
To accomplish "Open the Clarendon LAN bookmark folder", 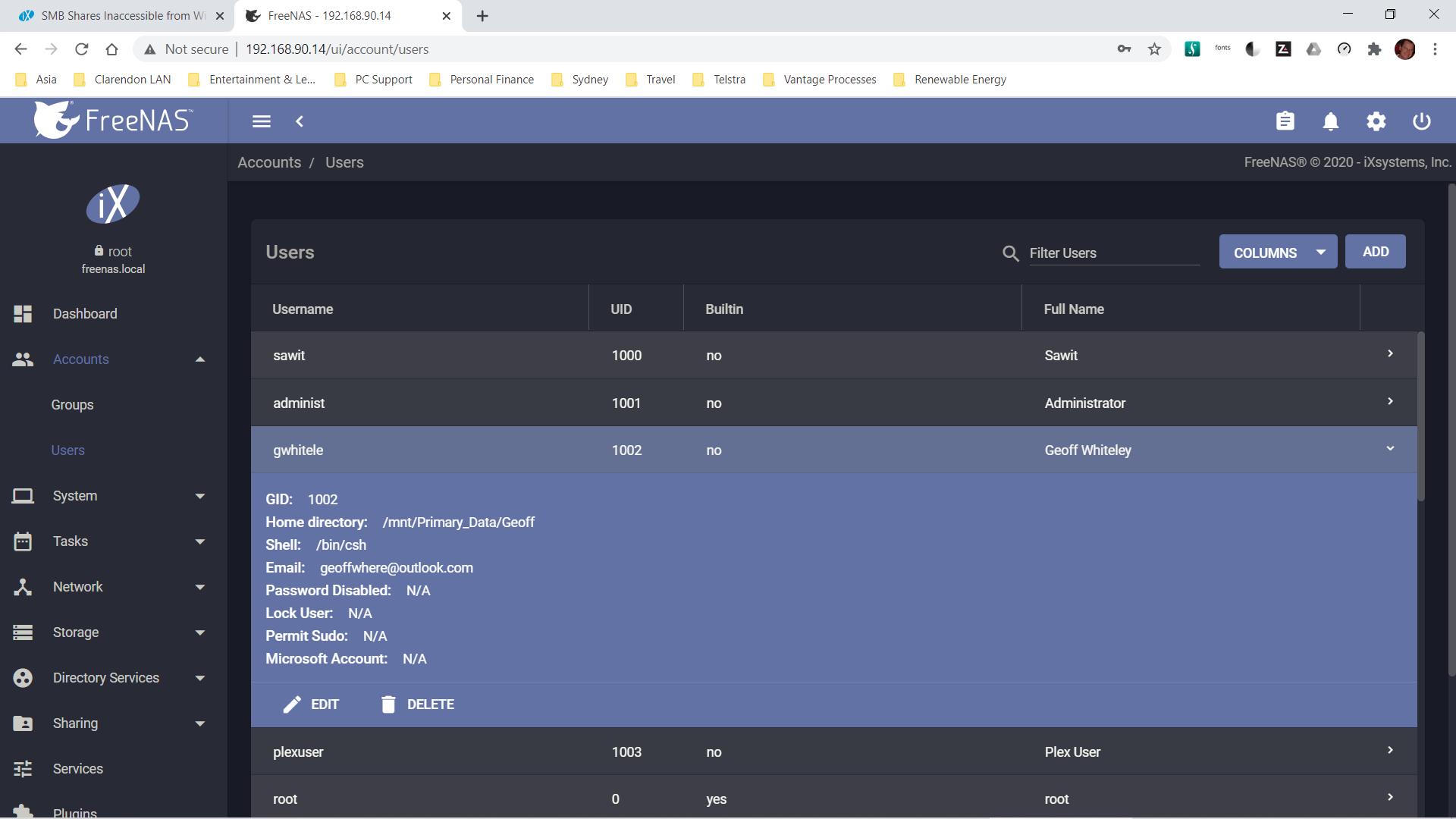I will click(122, 80).
